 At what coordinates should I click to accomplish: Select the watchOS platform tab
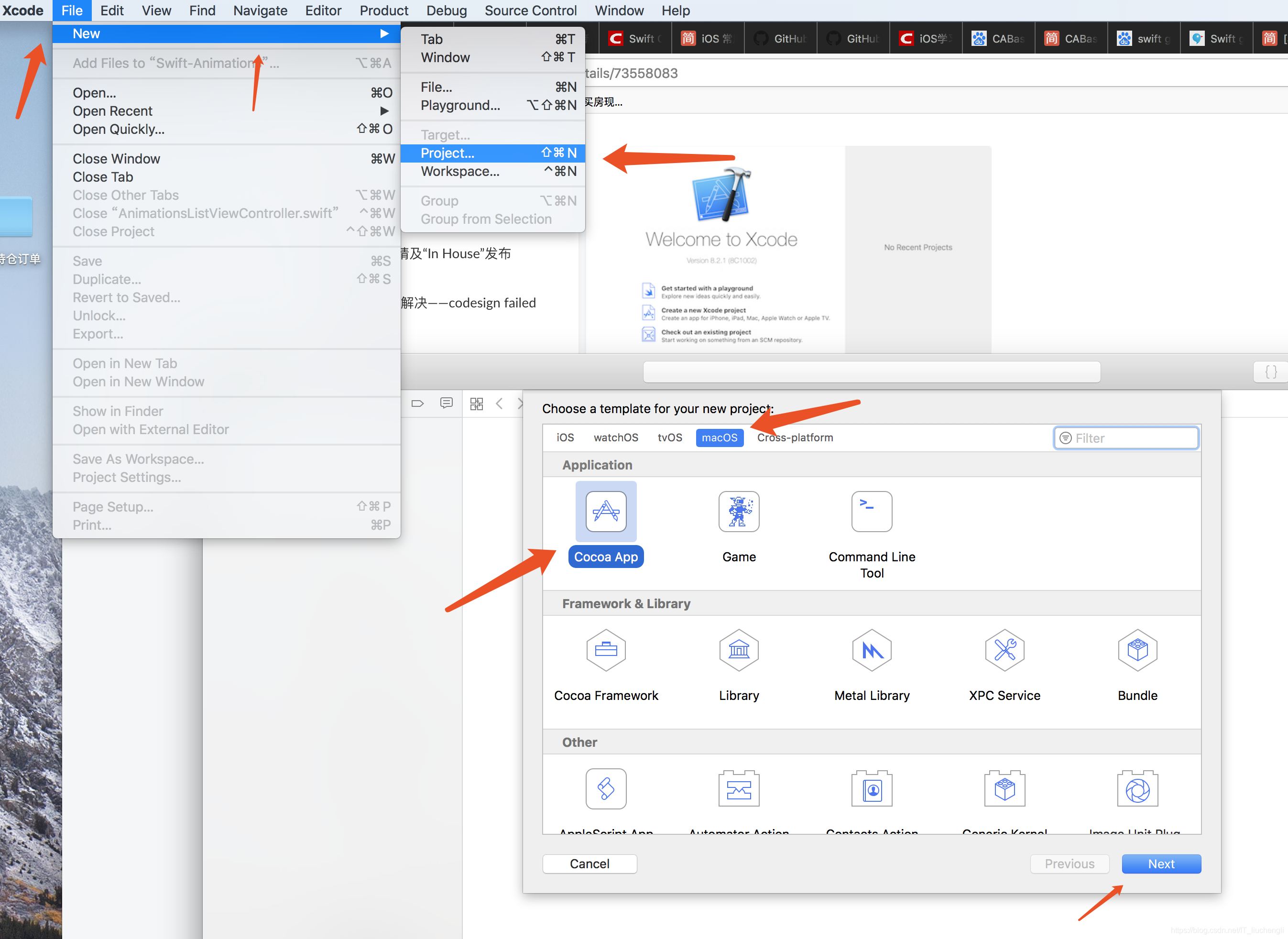click(616, 437)
